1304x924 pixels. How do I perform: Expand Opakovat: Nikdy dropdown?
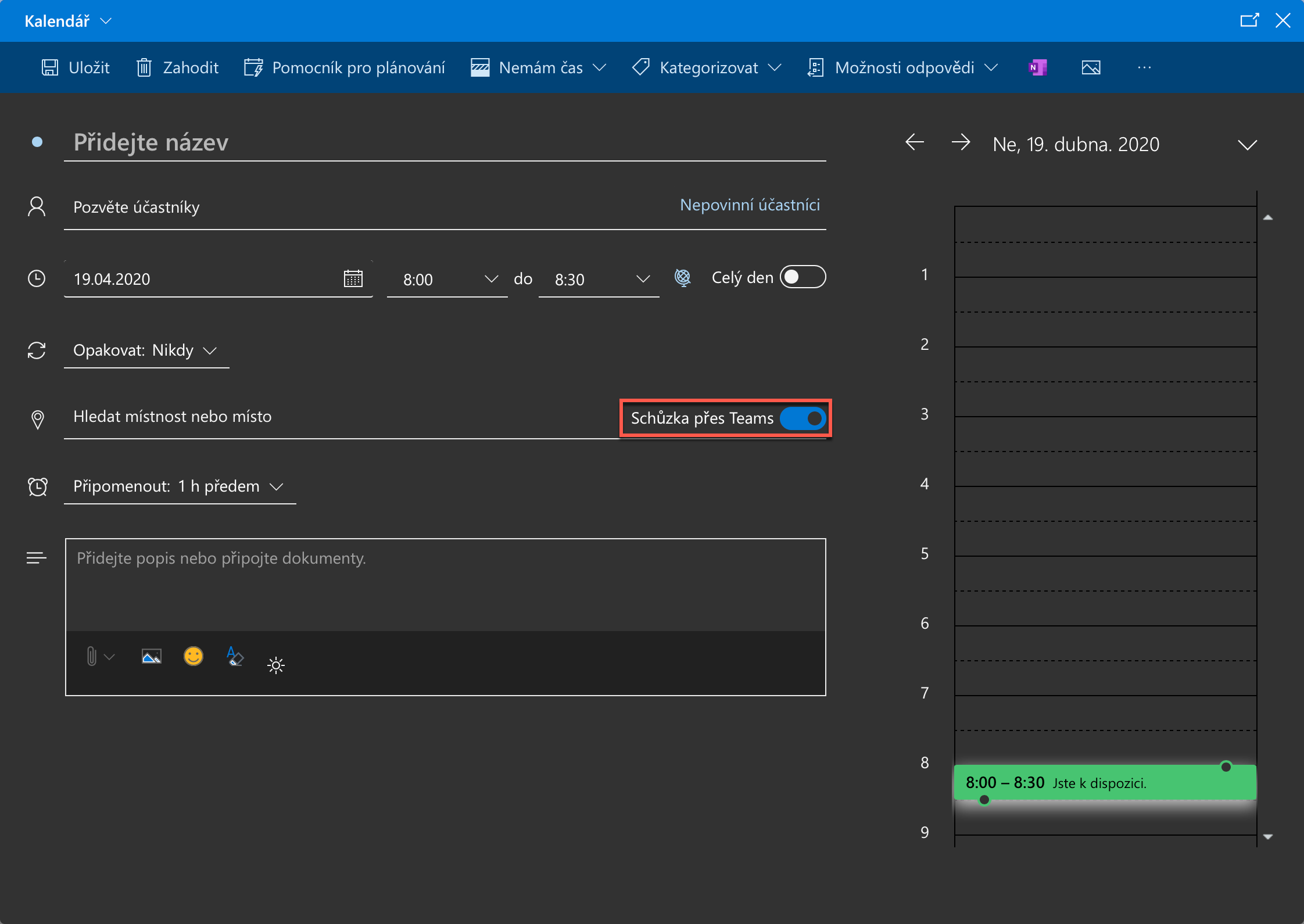tap(145, 350)
